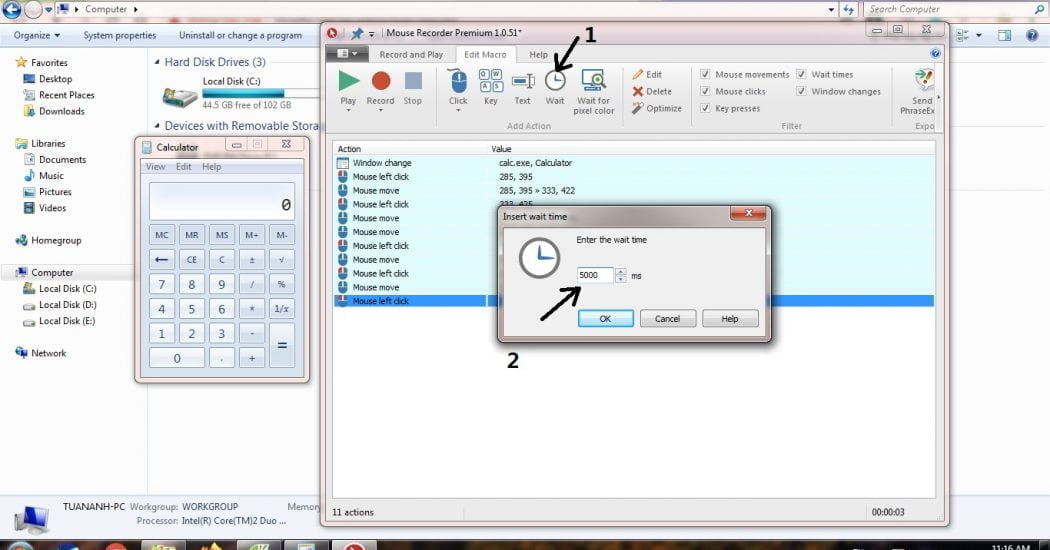This screenshot has width=1050, height=550.
Task: Open Calculator Edit menu
Action: pyautogui.click(x=183, y=167)
